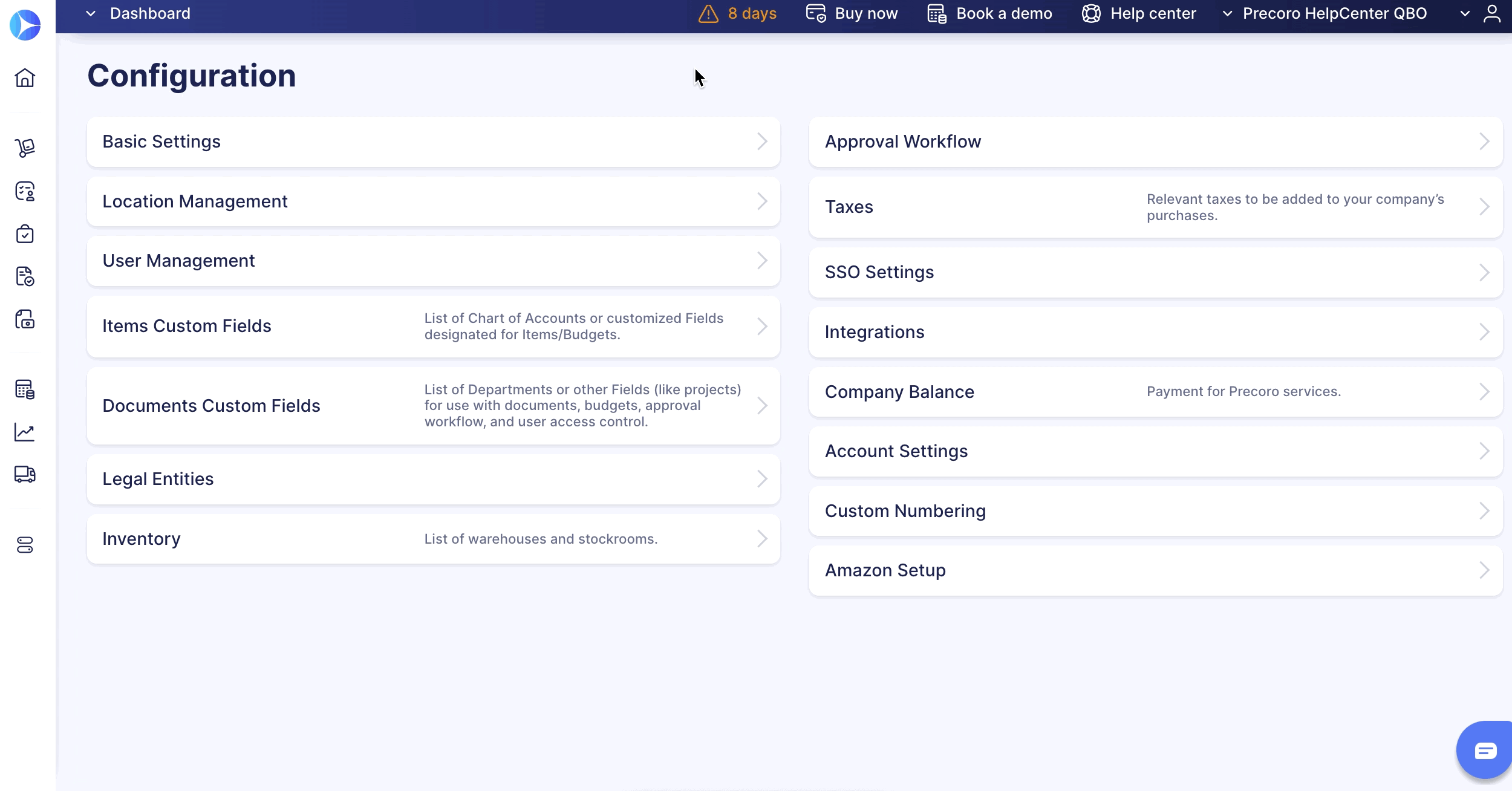Open Legal Entities
1512x791 pixels.
[433, 479]
